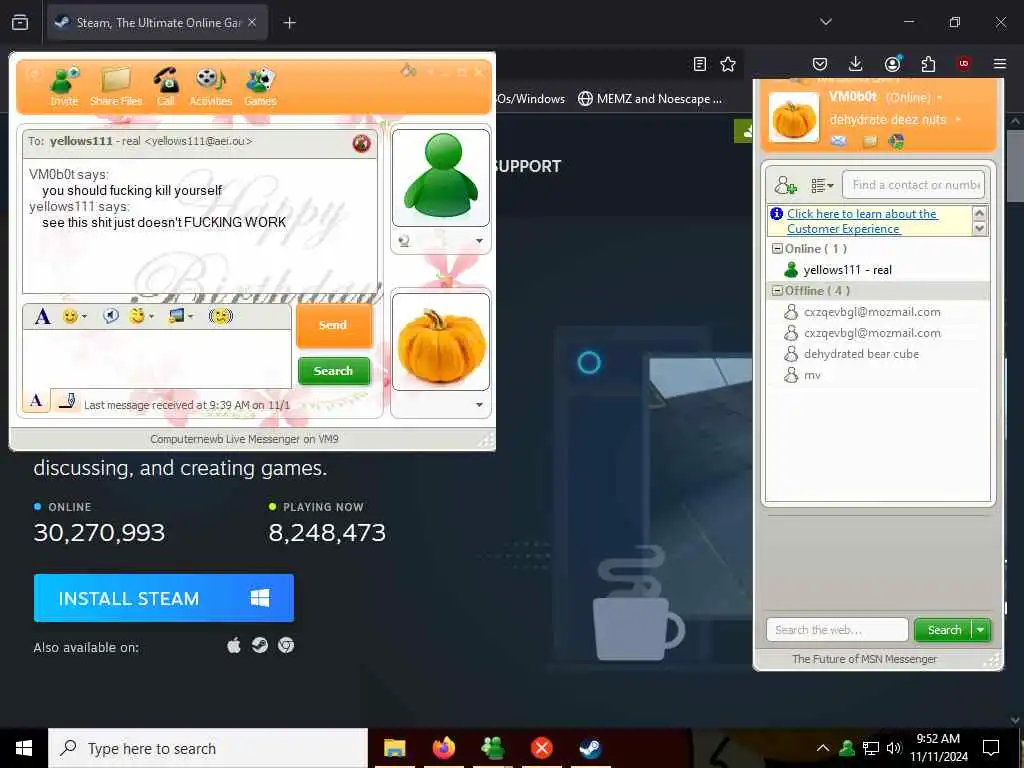Screen dimensions: 1024x768
Task: Start a Call from the chat toolbar
Action: (x=165, y=86)
